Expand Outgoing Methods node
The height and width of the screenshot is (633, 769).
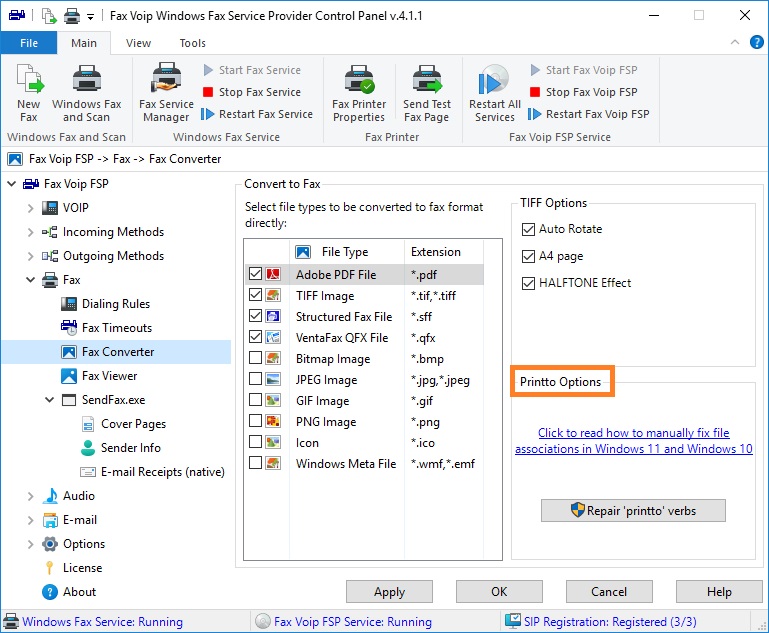coord(30,256)
